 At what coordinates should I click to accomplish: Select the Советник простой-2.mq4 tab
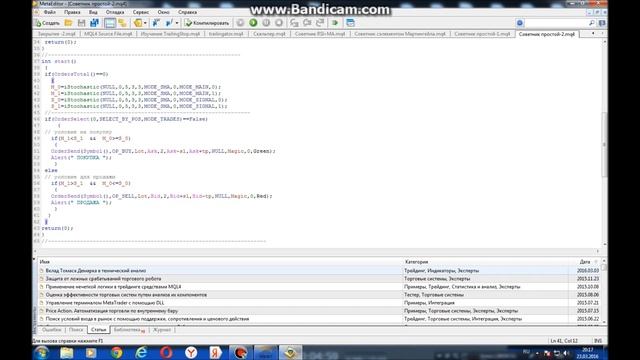pyautogui.click(x=547, y=34)
